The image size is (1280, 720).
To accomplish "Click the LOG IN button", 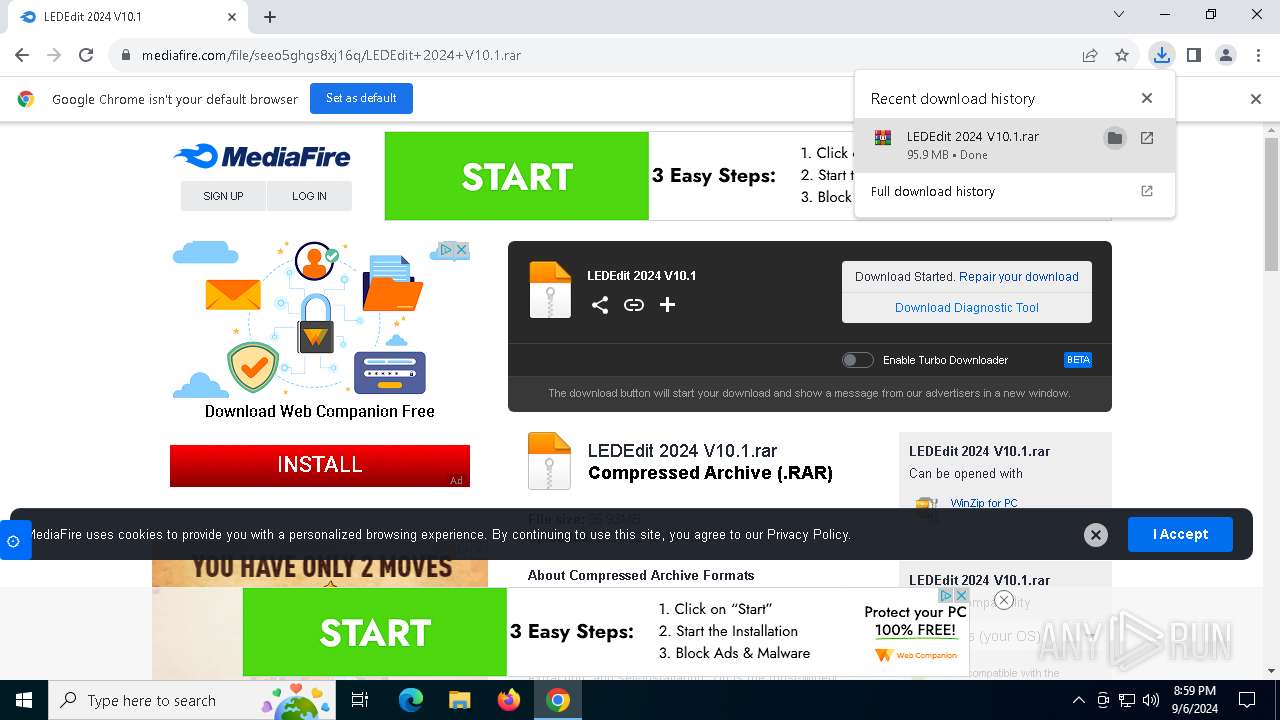I will (309, 196).
